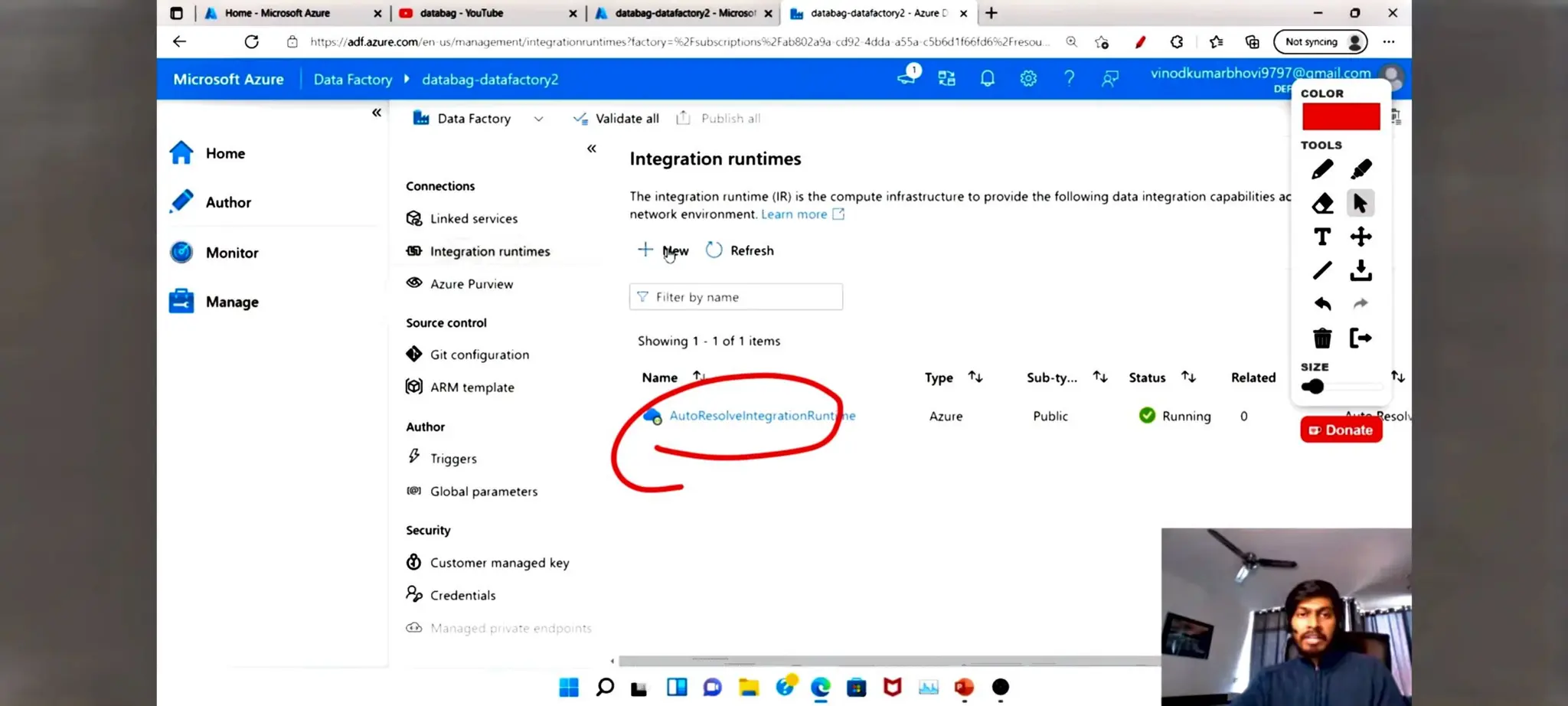Viewport: 1568px width, 706px height.
Task: Click the Not syncing profile button
Action: [x=1321, y=41]
